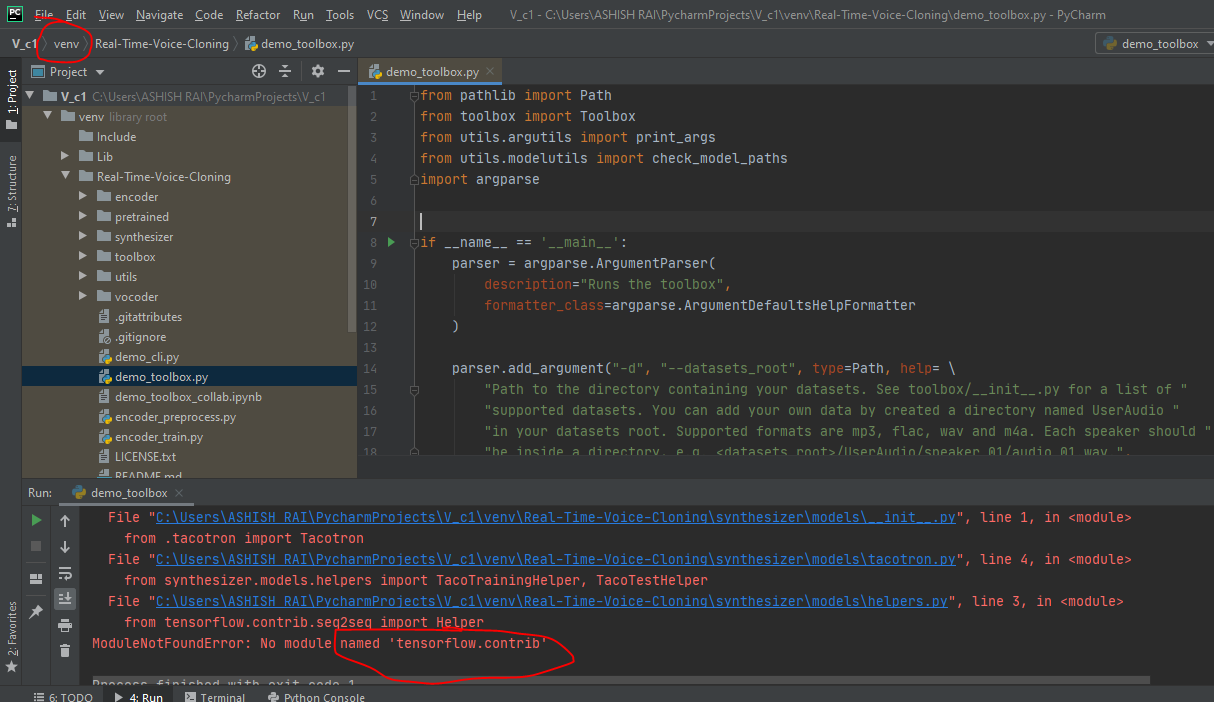This screenshot has width=1214, height=702.
Task: Switch to Terminal tool window tab
Action: point(213,697)
